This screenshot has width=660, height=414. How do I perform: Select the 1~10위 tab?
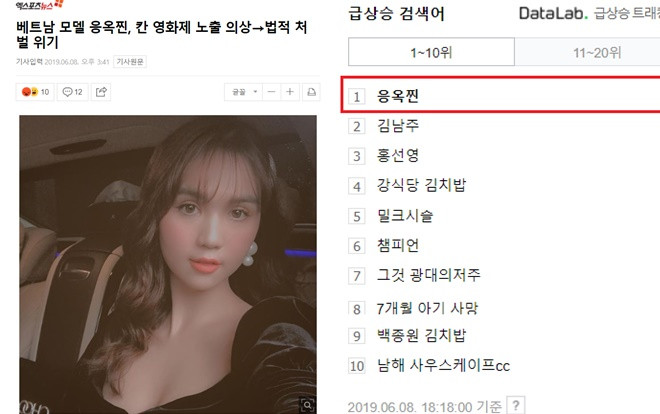(x=431, y=52)
